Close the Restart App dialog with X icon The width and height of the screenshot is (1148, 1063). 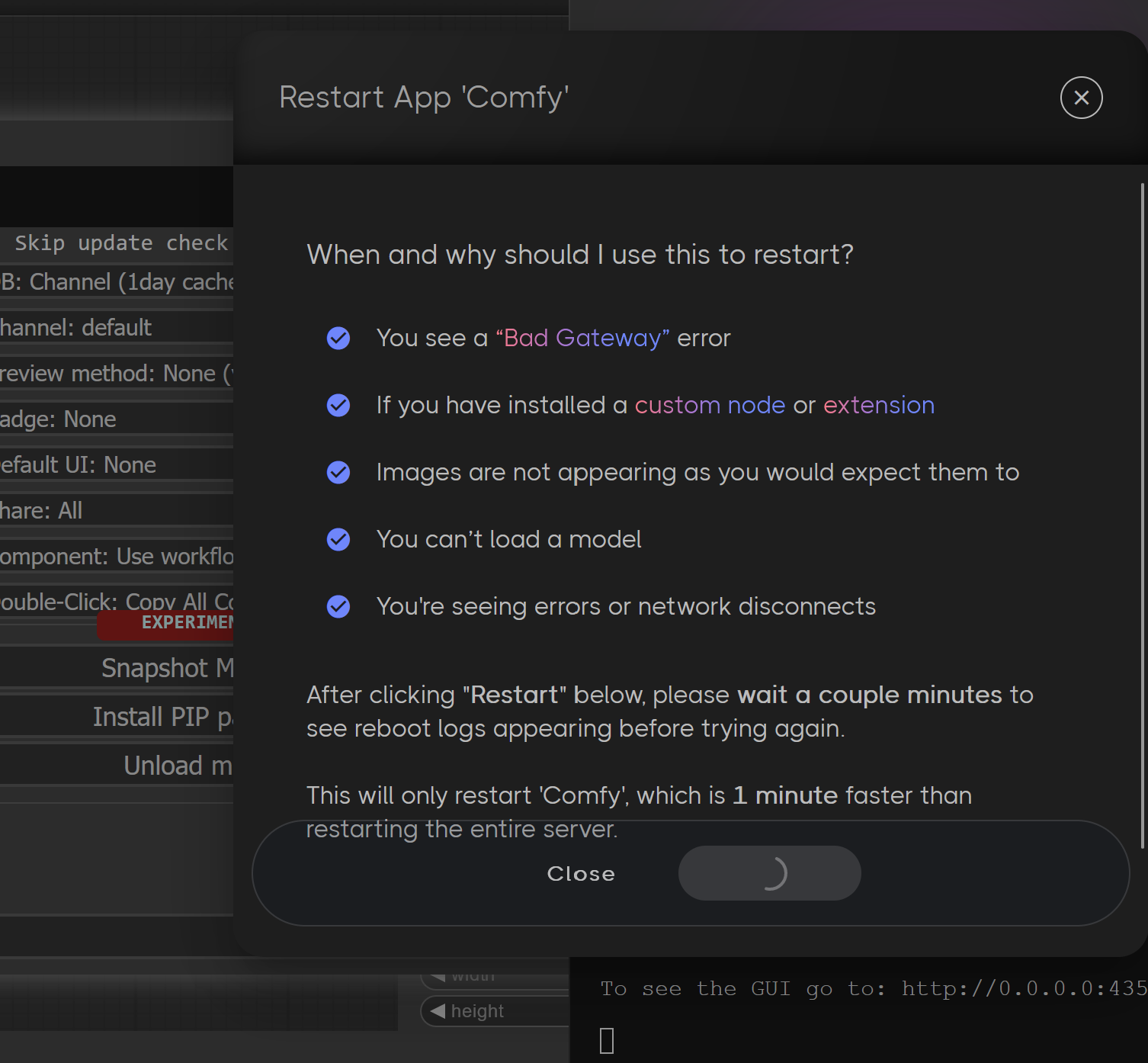[1081, 98]
